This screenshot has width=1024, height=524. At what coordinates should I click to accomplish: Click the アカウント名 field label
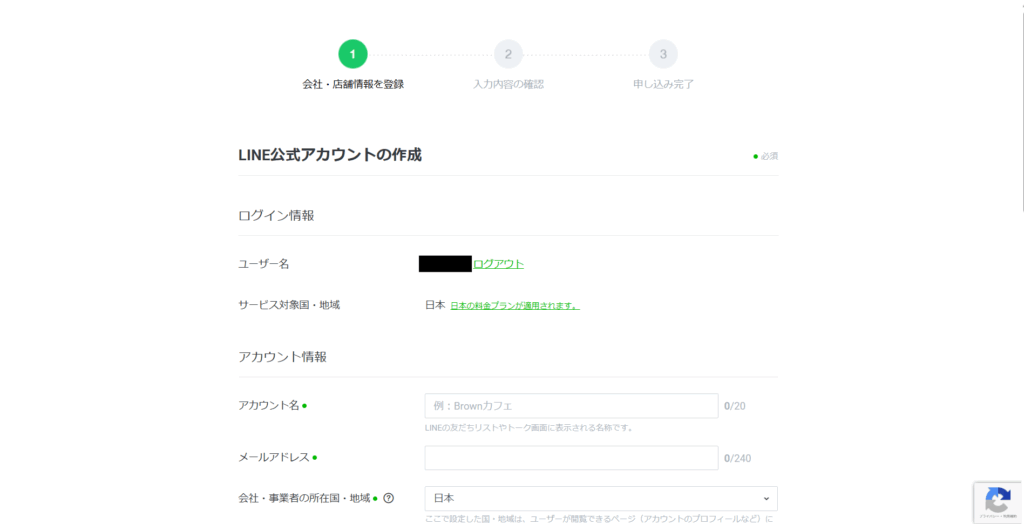pos(268,405)
